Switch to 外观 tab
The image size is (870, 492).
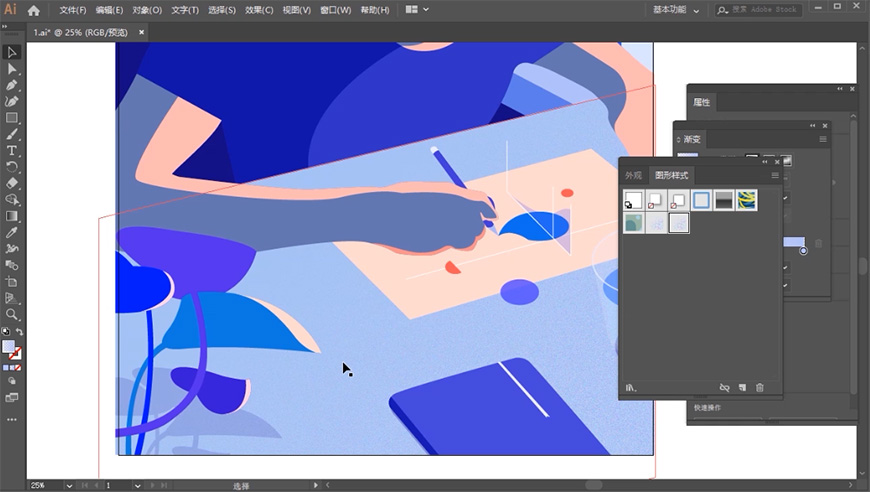[633, 175]
